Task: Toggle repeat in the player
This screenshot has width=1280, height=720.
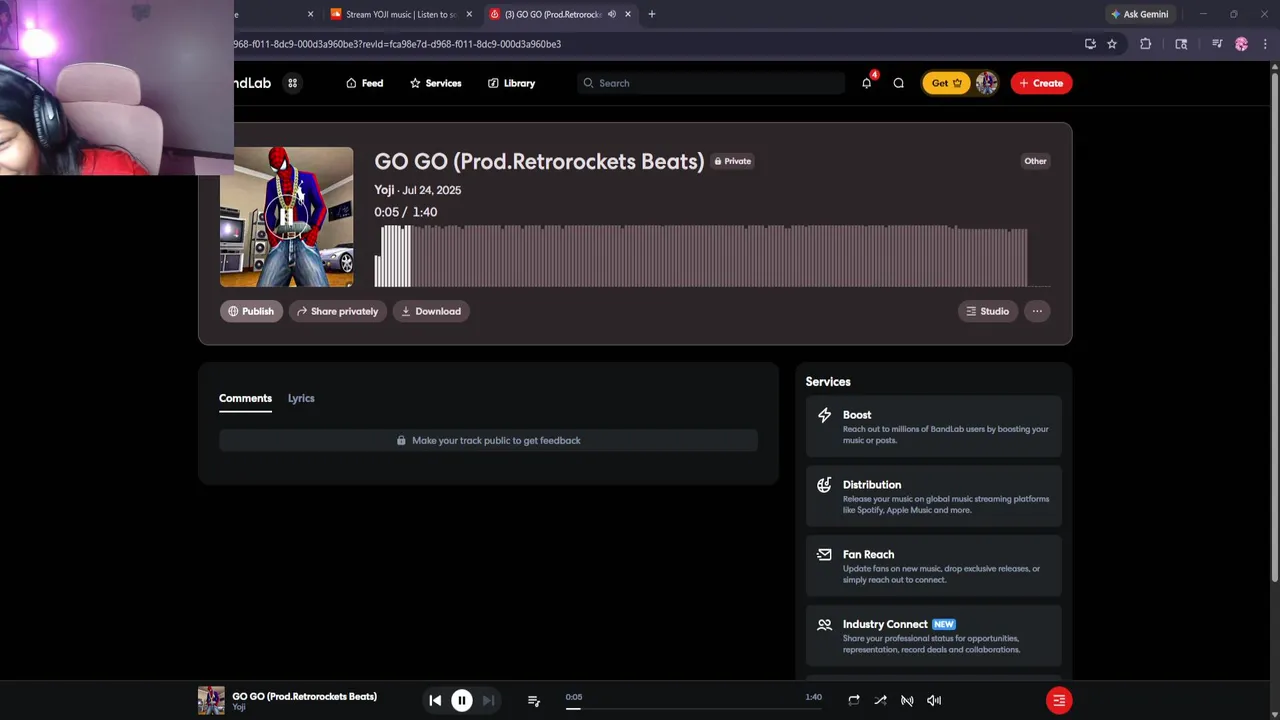Action: (854, 701)
